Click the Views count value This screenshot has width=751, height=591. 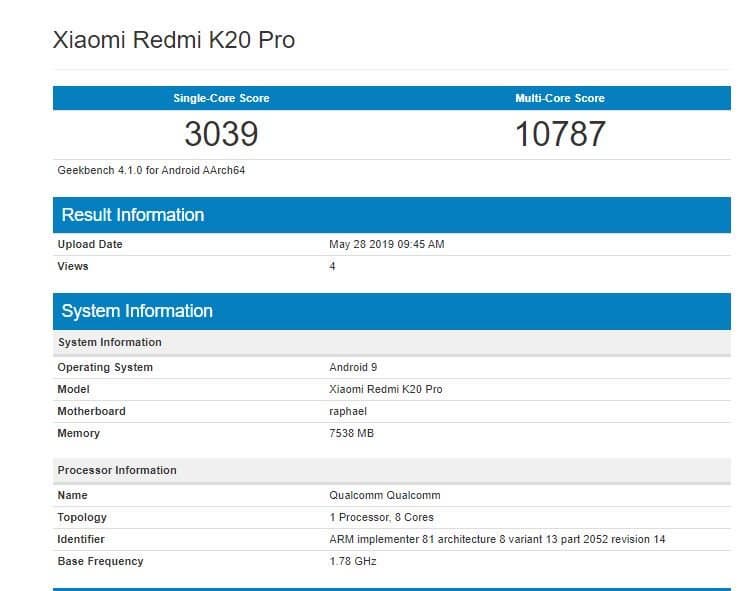(332, 266)
